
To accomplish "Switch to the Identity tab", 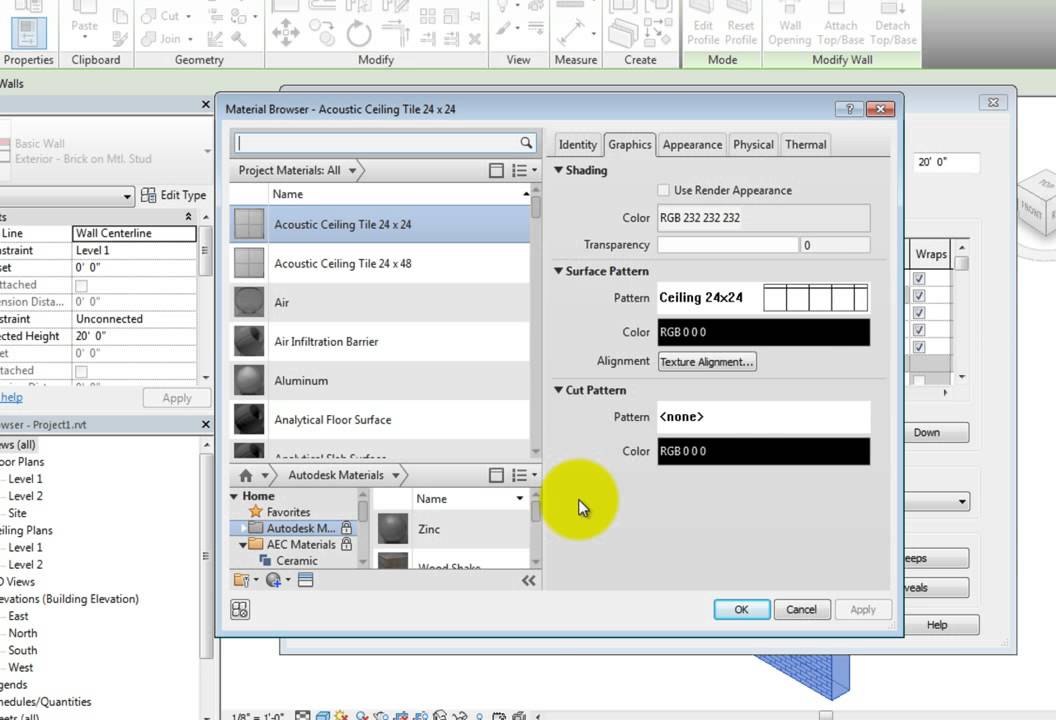I will (577, 145).
